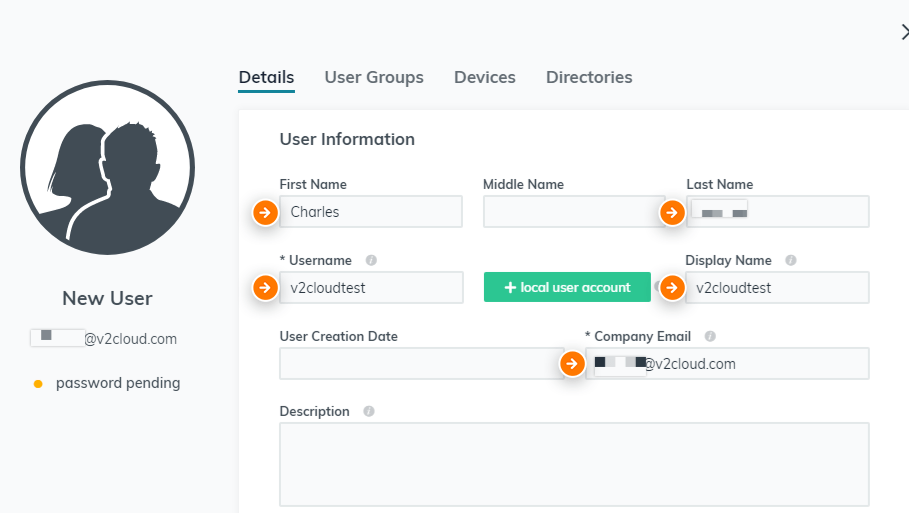This screenshot has height=513, width=909.
Task: Click the user avatar profile picture
Action: [107, 168]
